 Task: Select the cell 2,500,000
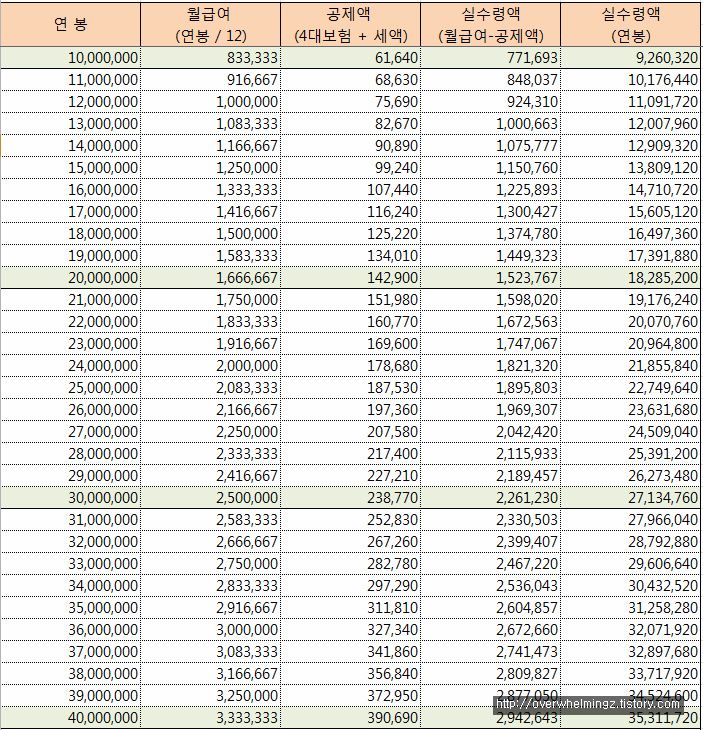click(x=210, y=497)
